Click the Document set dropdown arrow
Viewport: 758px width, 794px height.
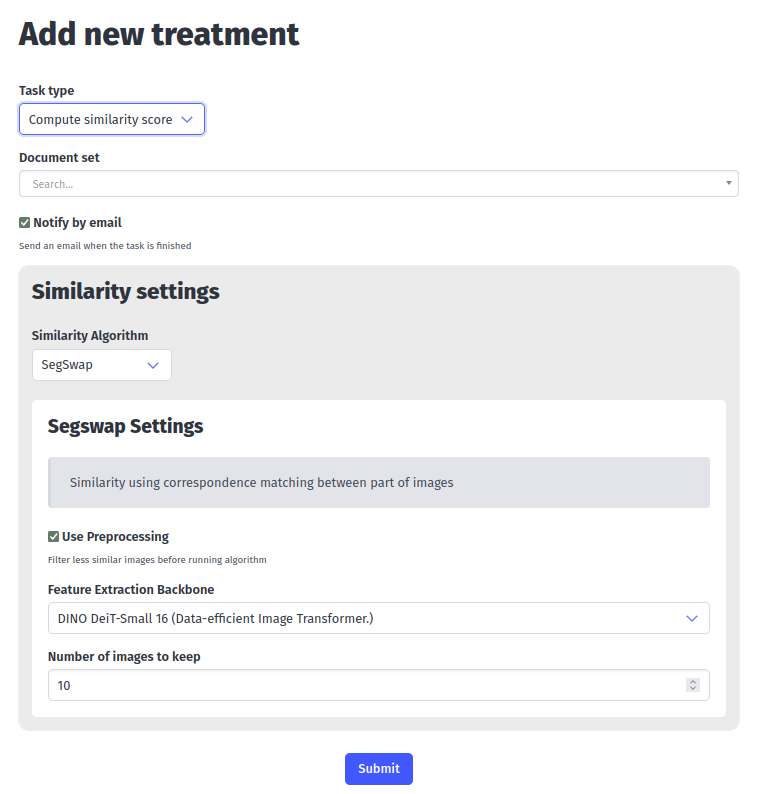pos(728,184)
